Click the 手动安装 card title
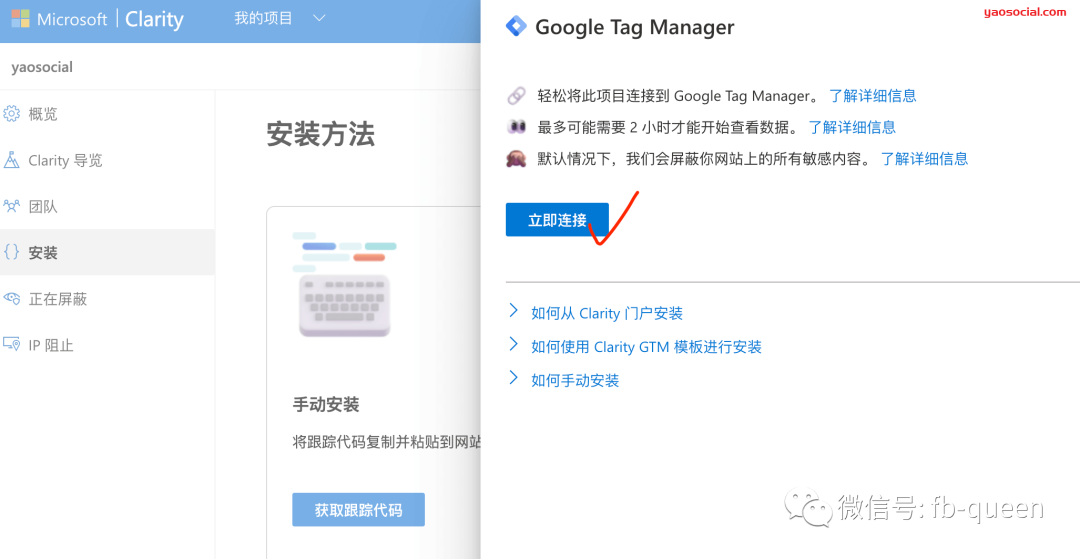This screenshot has width=1080, height=559. click(326, 405)
